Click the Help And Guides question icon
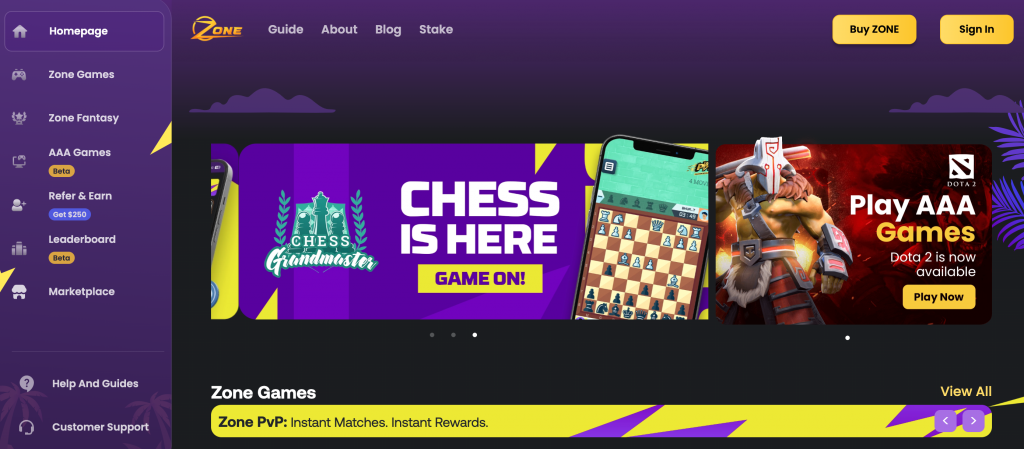This screenshot has height=449, width=1024. pyautogui.click(x=27, y=383)
